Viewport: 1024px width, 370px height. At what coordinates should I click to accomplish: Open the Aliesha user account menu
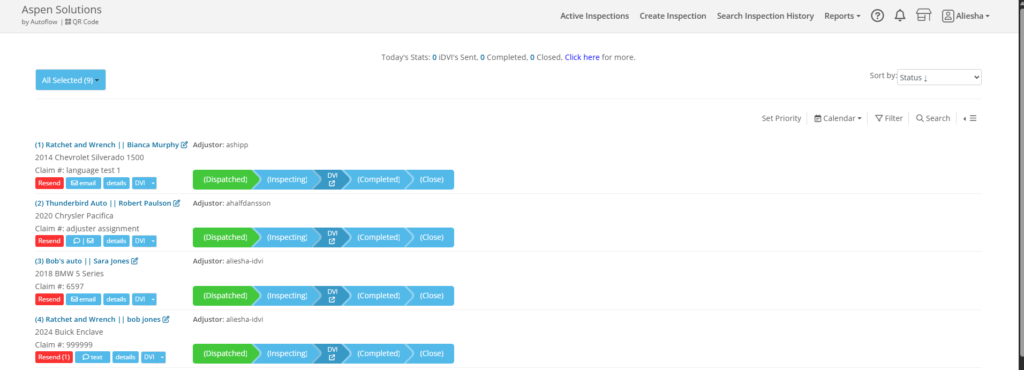tap(965, 16)
